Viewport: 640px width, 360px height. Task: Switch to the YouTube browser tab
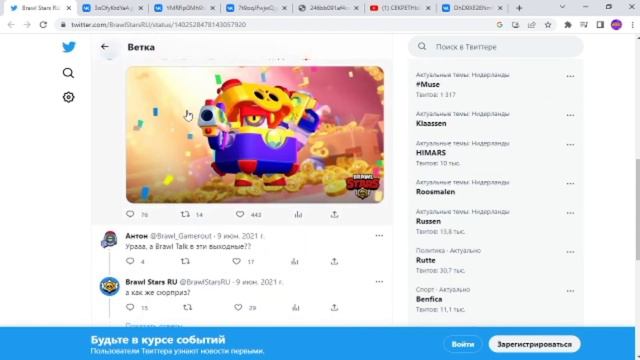pos(400,8)
